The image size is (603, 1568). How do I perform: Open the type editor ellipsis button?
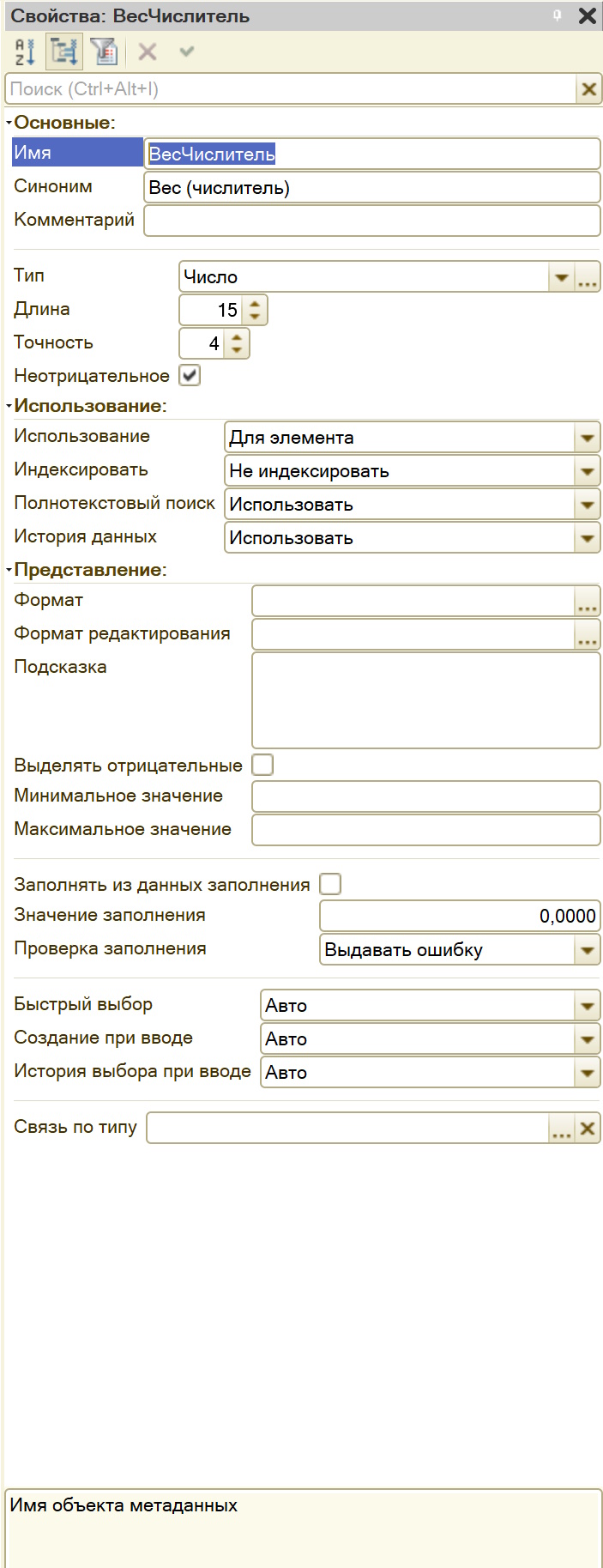(x=588, y=277)
